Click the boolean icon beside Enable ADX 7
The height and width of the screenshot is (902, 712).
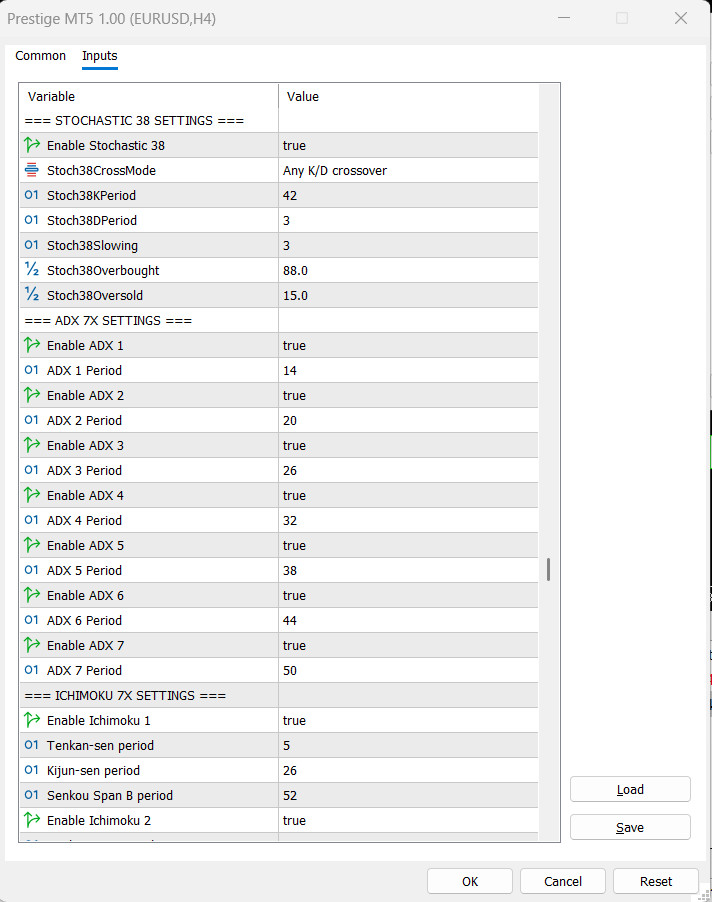pyautogui.click(x=32, y=645)
